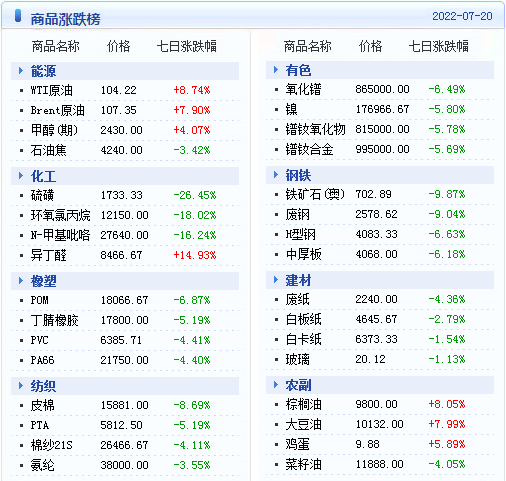Screen dimensions: 506x481
Task: Click the right 价格 column header
Action: pyautogui.click(x=370, y=46)
